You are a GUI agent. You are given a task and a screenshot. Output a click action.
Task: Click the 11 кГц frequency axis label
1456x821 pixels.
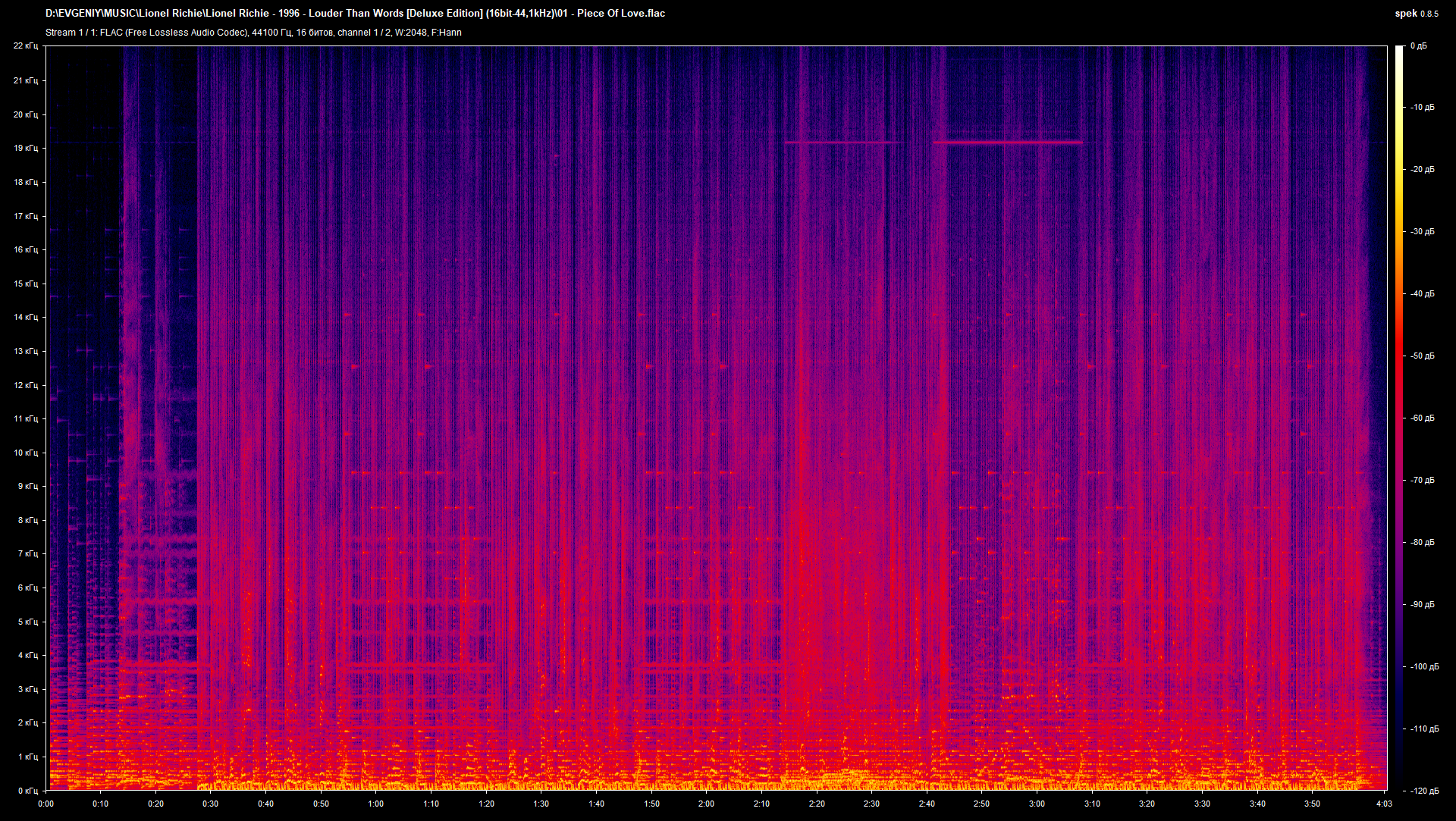pos(26,418)
